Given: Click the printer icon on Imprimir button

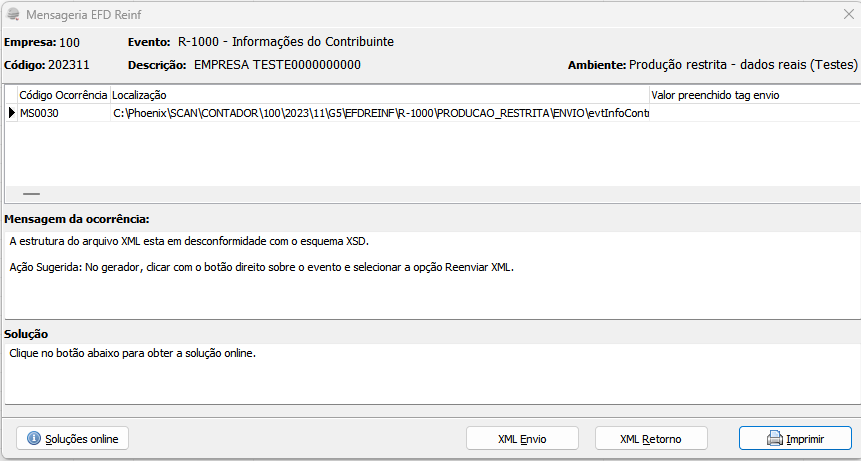Looking at the screenshot, I should (774, 438).
